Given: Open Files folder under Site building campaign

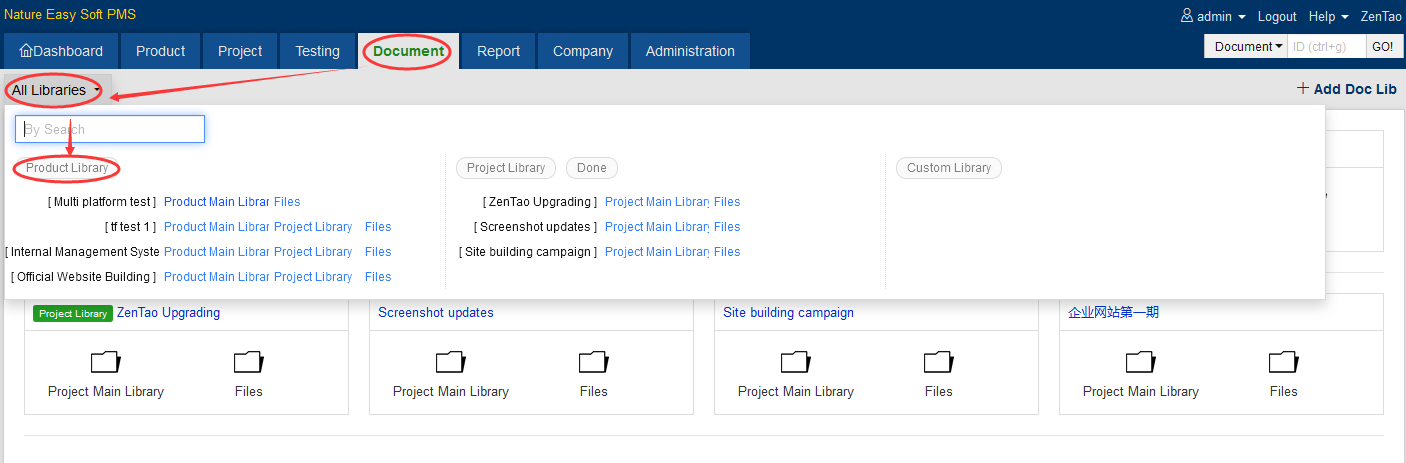Looking at the screenshot, I should coord(938,362).
